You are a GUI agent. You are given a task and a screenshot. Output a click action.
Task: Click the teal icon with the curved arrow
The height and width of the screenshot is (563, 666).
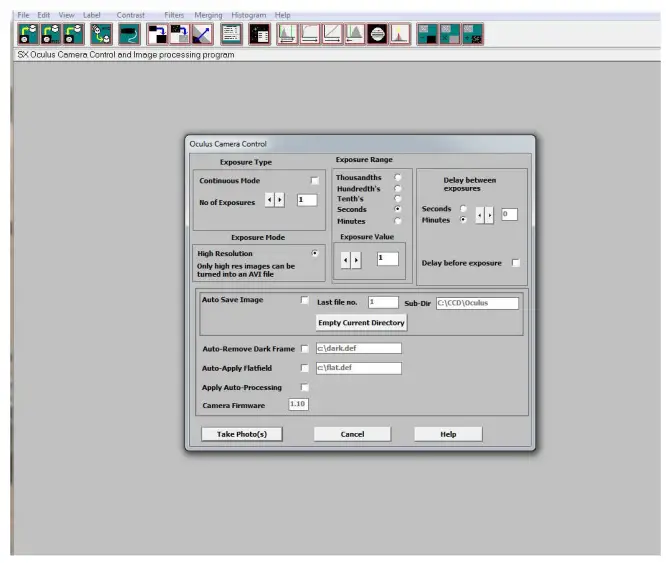pos(129,35)
